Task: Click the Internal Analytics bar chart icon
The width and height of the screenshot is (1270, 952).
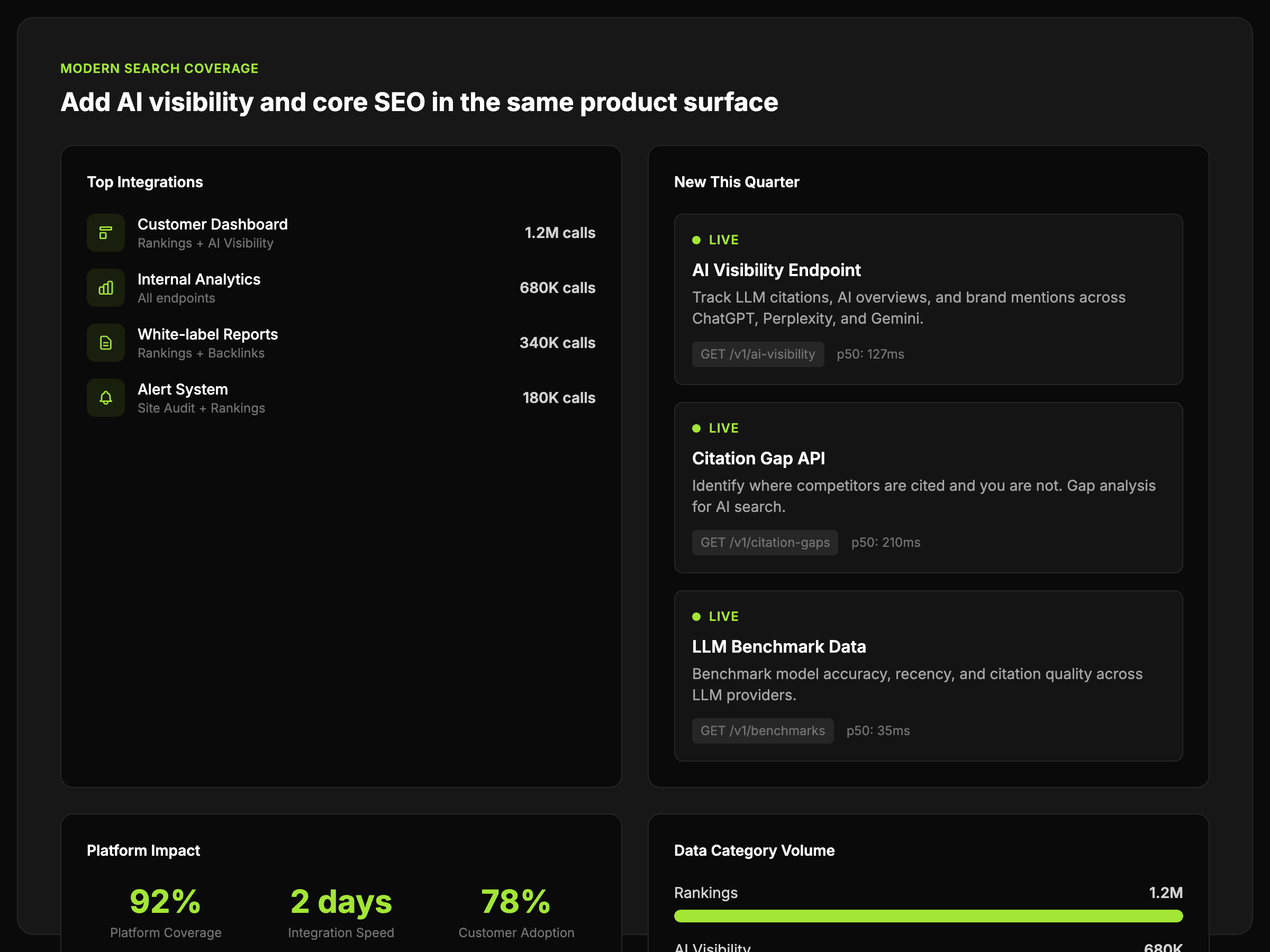Action: 106,288
